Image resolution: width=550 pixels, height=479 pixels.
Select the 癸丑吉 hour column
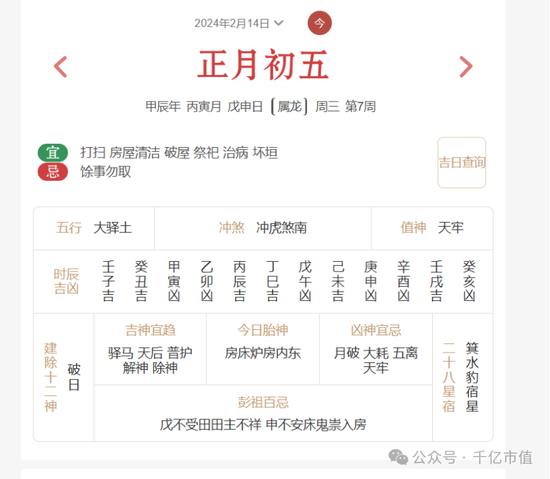tap(141, 282)
